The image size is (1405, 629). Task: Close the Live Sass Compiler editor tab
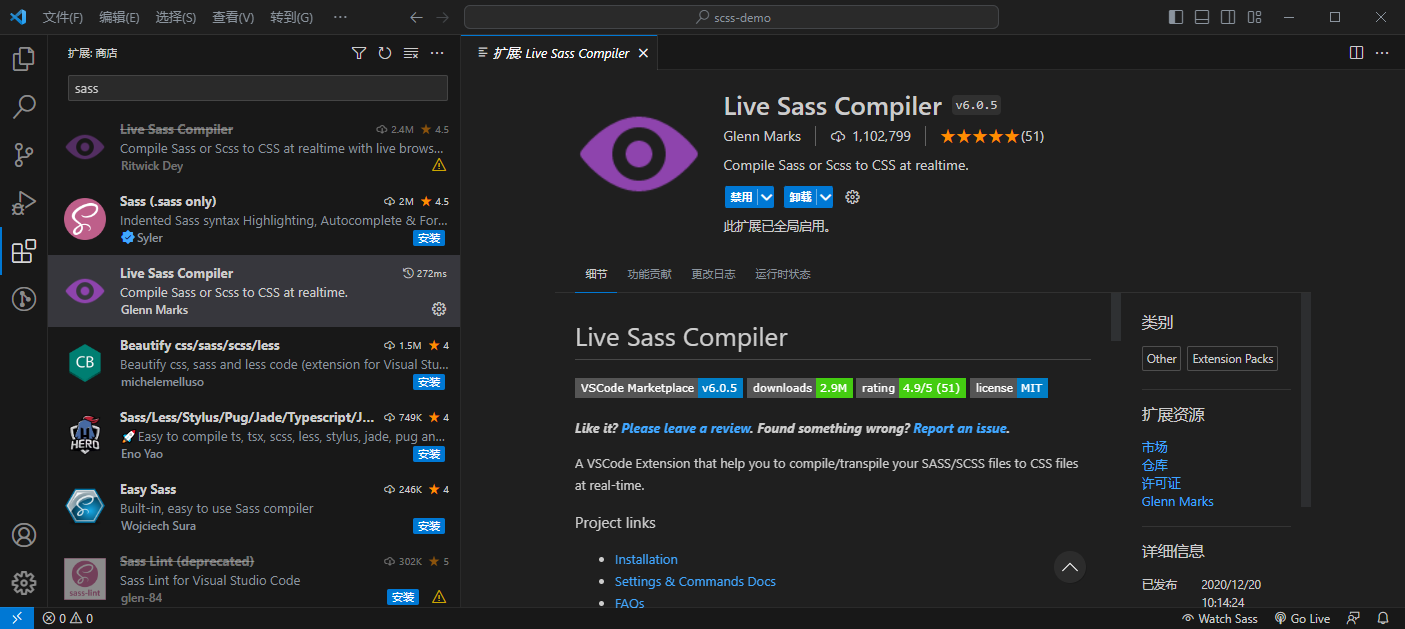pos(643,53)
